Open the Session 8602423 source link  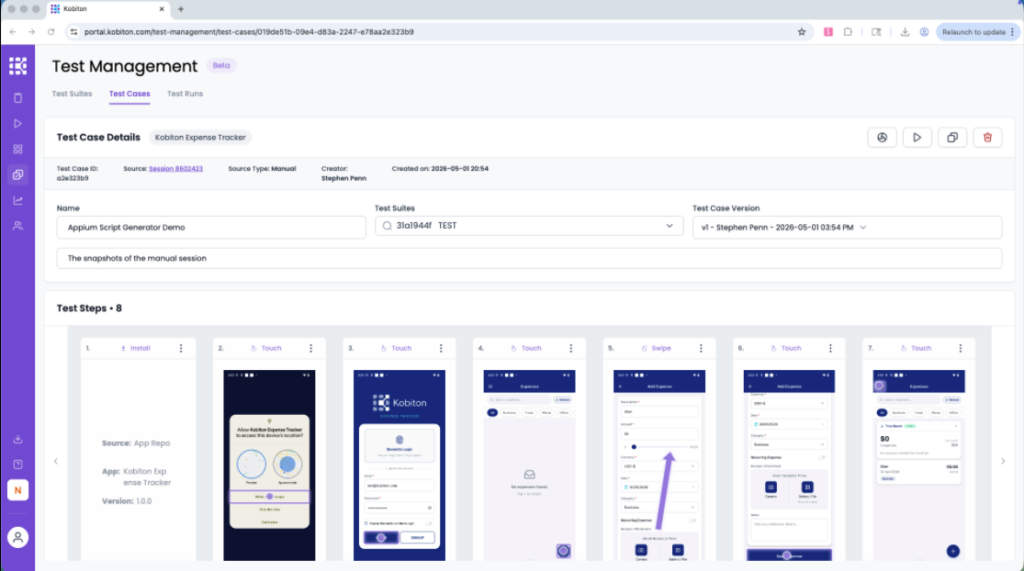176,169
